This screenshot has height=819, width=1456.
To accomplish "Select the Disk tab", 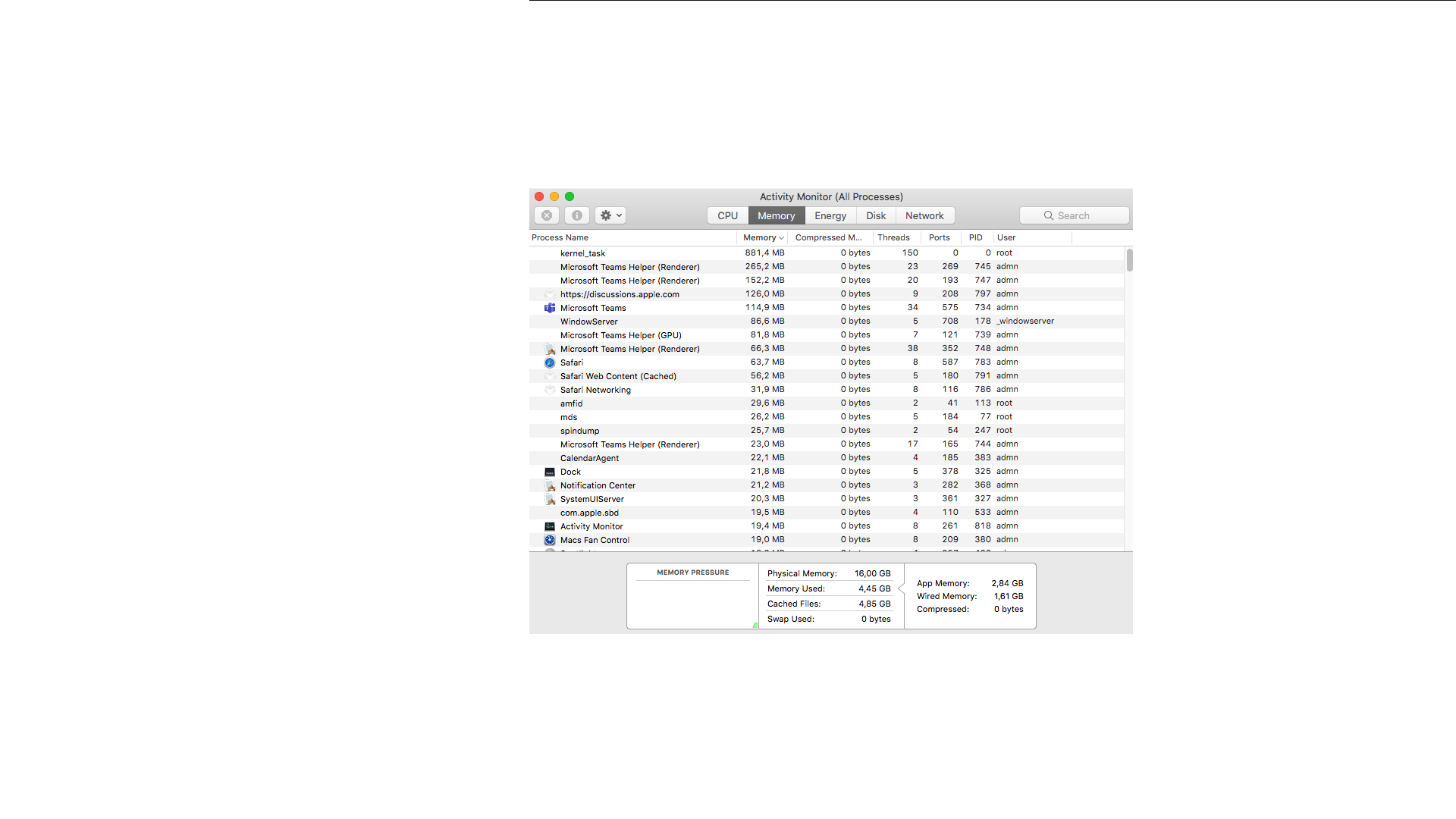I will point(876,215).
